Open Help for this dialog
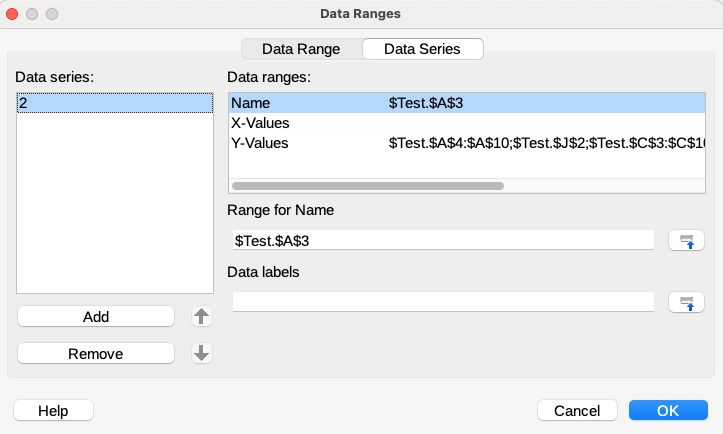This screenshot has height=434, width=723. (x=53, y=410)
